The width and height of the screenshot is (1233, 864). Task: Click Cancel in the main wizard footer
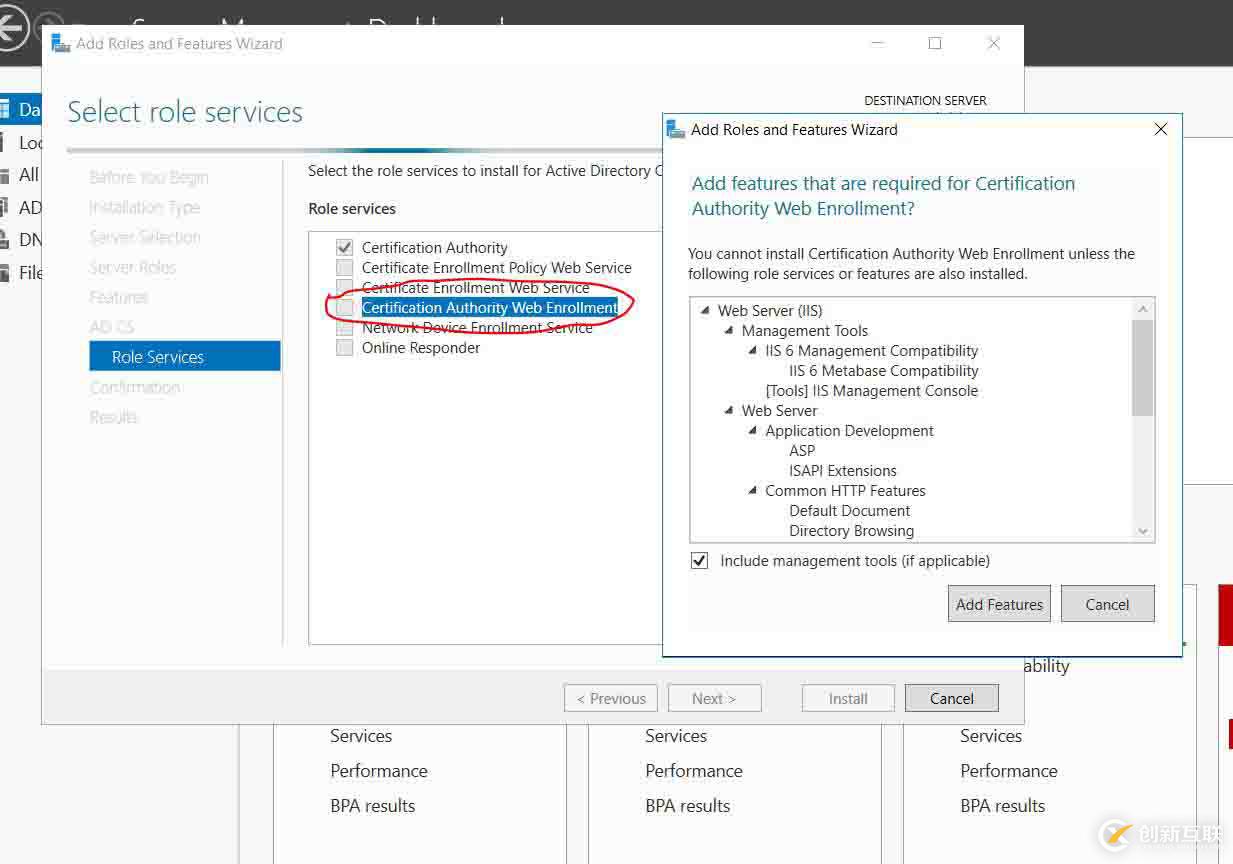tap(951, 699)
